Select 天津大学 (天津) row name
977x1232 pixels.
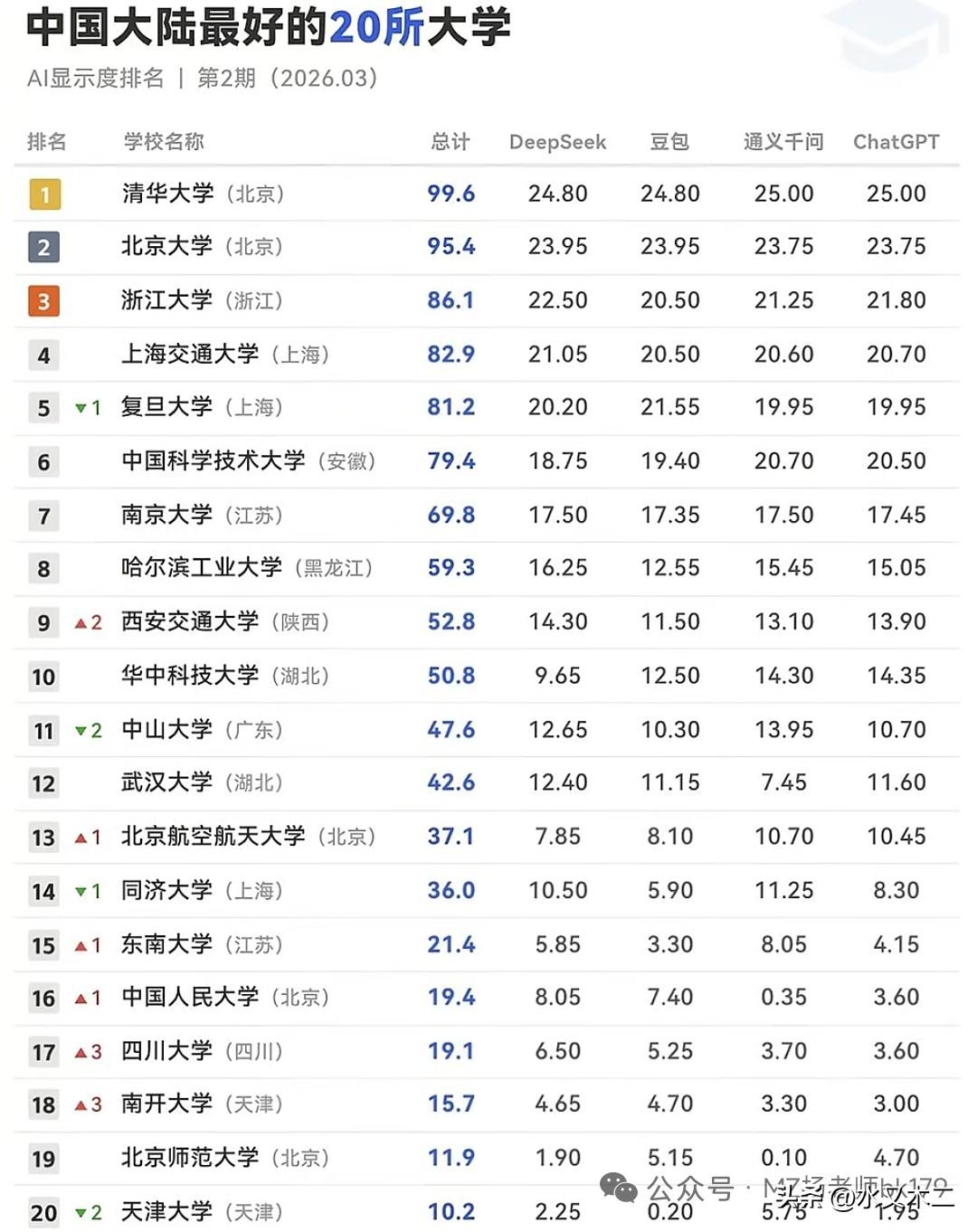tap(203, 1211)
